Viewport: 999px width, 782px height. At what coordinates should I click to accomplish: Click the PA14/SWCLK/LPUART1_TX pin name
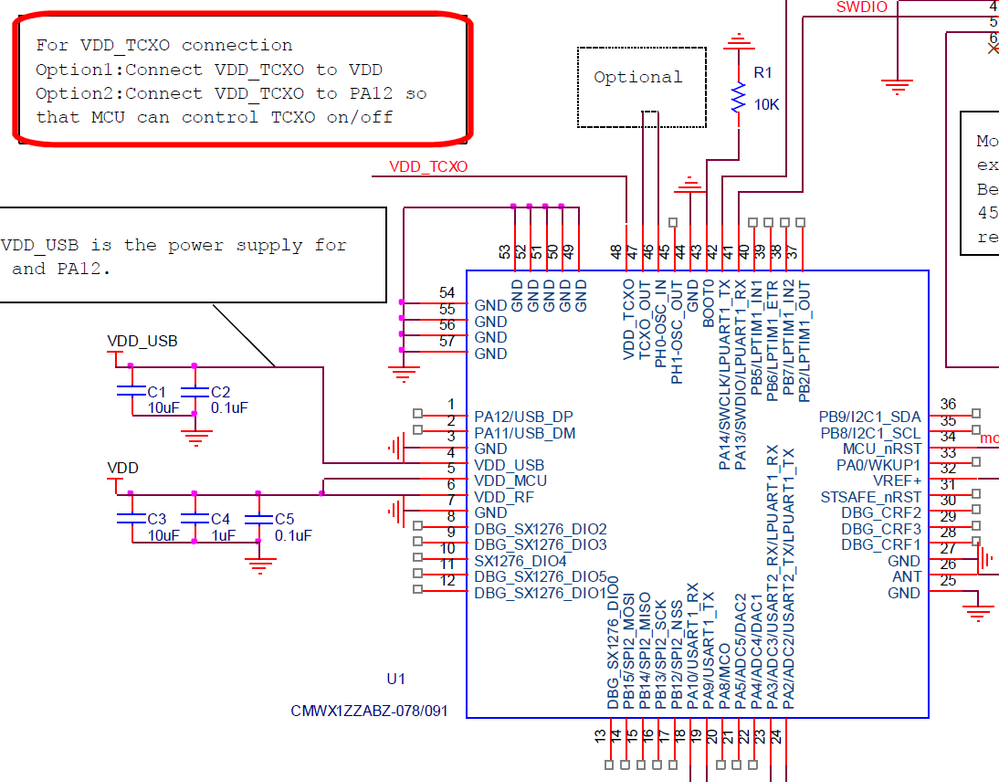click(x=724, y=374)
